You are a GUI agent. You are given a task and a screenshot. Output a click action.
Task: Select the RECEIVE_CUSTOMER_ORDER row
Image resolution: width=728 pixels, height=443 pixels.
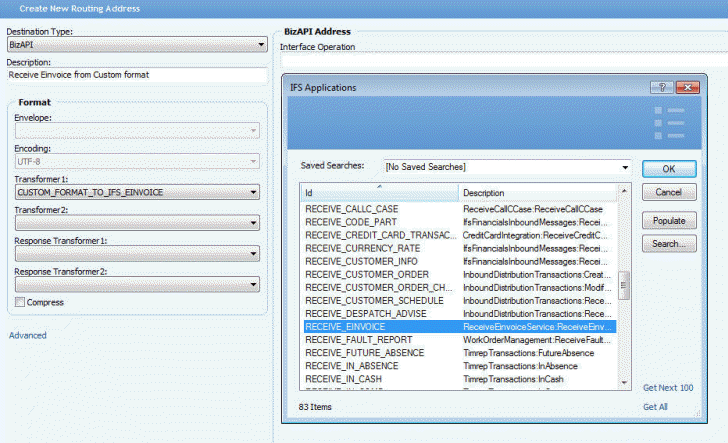coord(460,274)
